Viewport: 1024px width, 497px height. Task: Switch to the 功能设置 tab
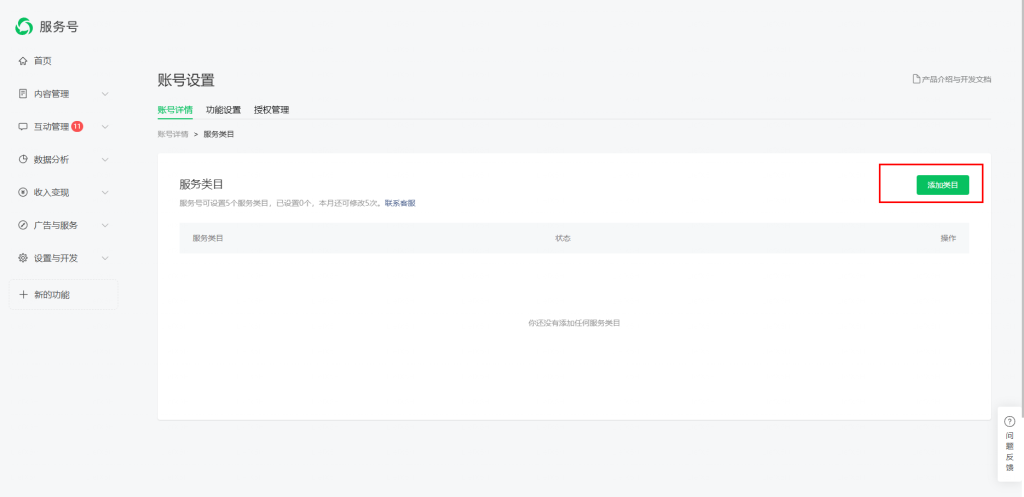click(223, 110)
